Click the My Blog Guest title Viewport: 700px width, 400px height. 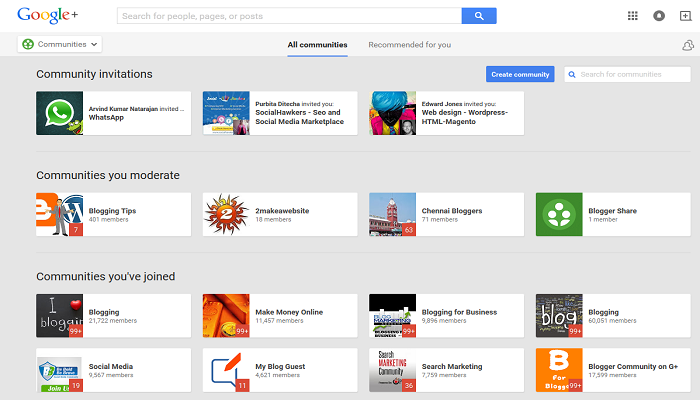(280, 367)
